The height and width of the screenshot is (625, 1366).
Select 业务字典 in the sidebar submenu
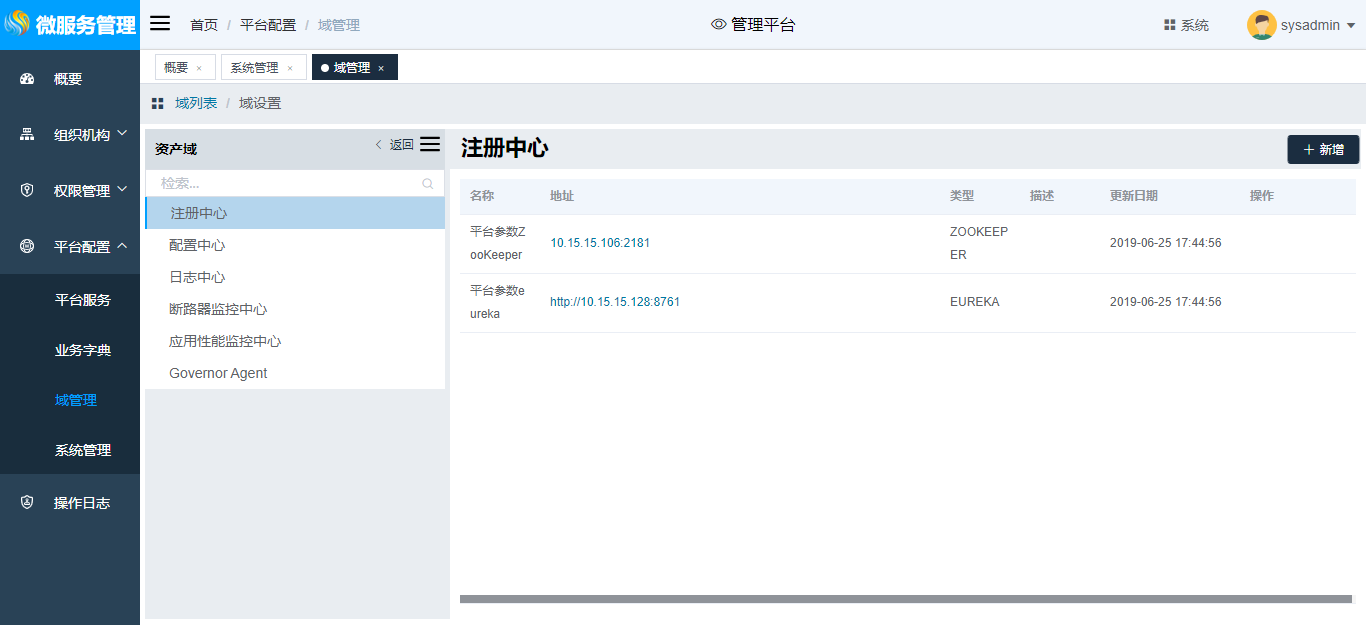coord(83,350)
